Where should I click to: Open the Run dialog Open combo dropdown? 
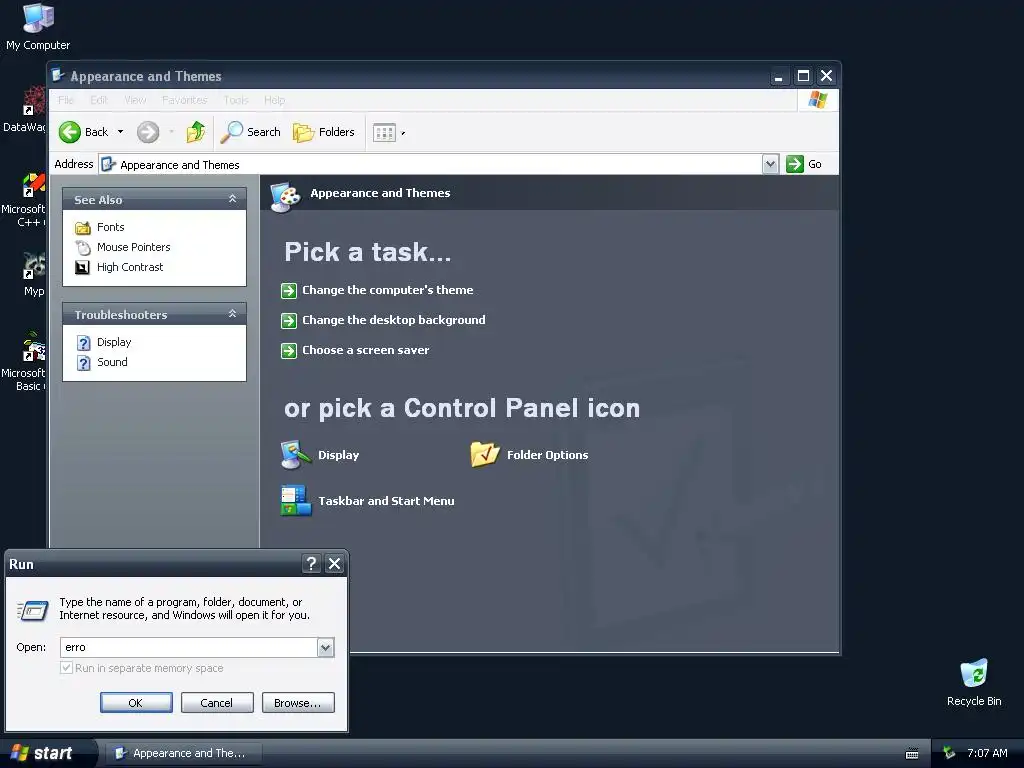click(x=325, y=647)
